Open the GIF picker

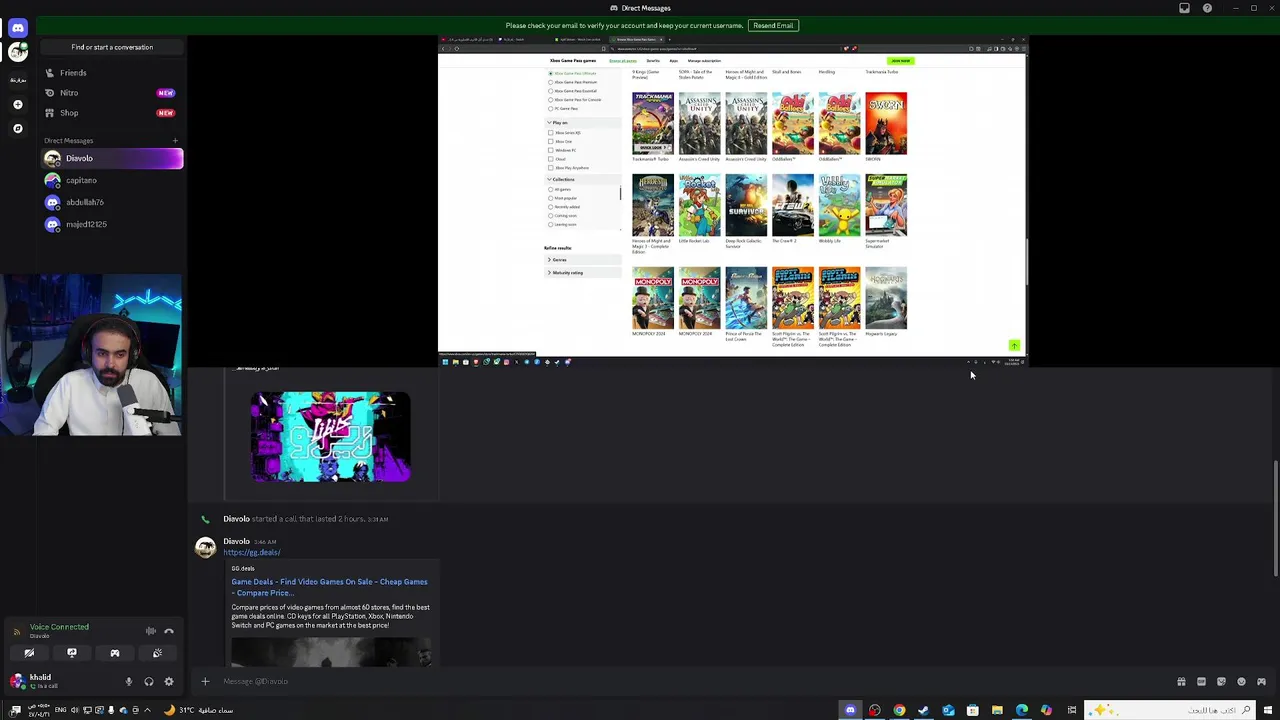click(x=1201, y=682)
